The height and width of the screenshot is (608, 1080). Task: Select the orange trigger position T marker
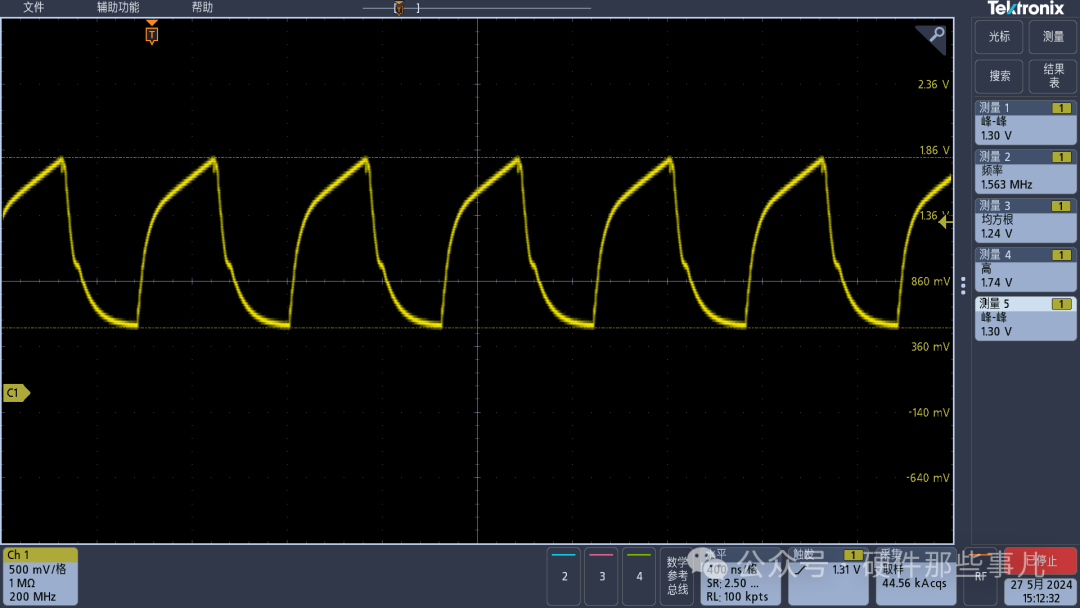pos(151,35)
